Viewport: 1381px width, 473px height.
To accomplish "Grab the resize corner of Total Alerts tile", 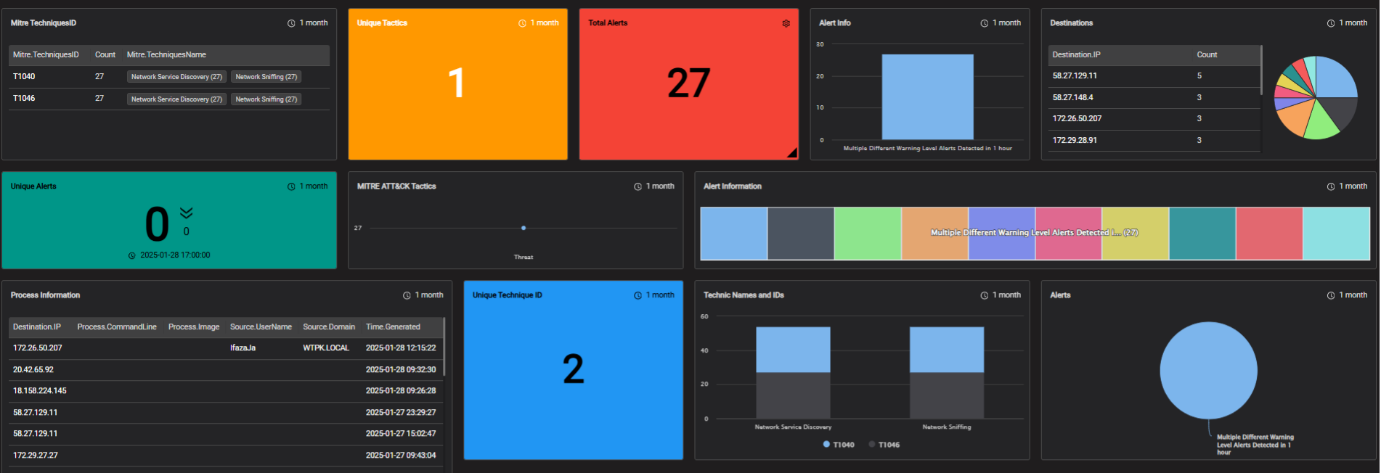I will tap(790, 153).
